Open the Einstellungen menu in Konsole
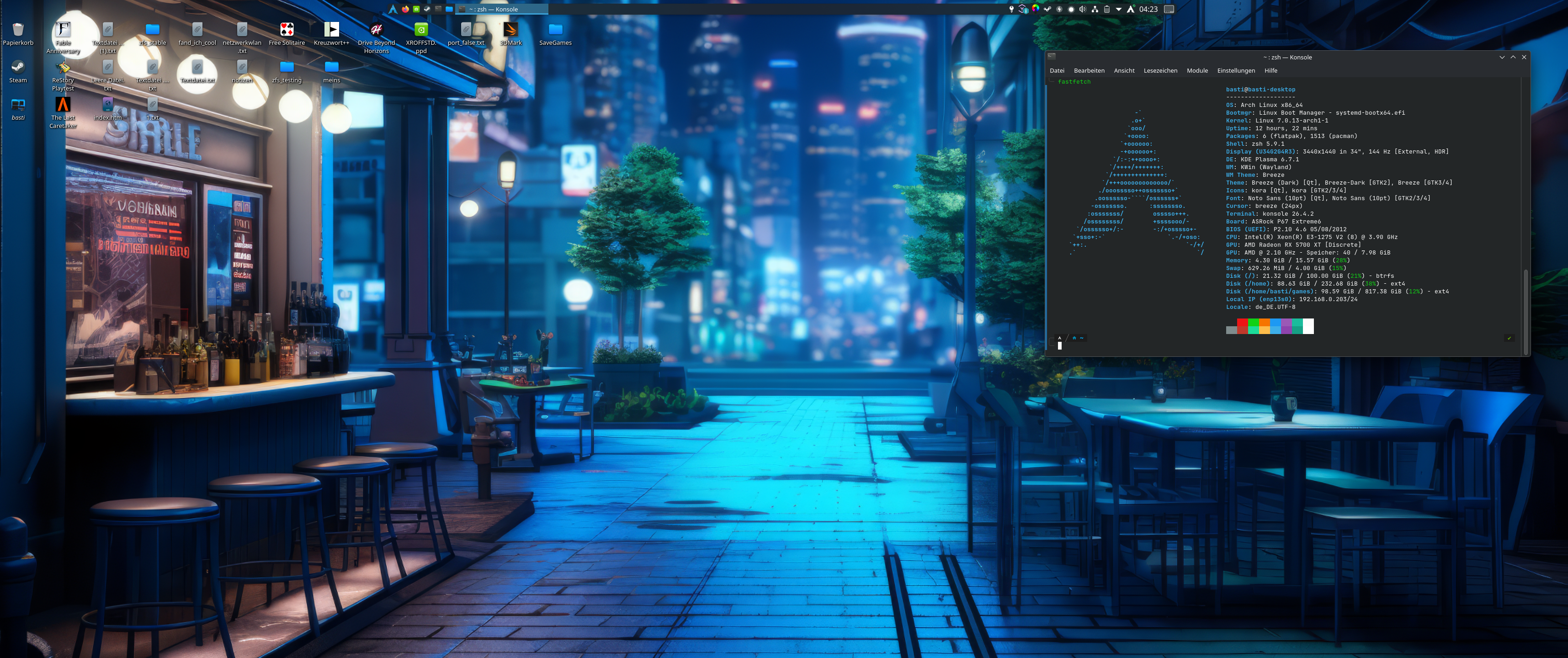The height and width of the screenshot is (658, 1568). 1236,71
